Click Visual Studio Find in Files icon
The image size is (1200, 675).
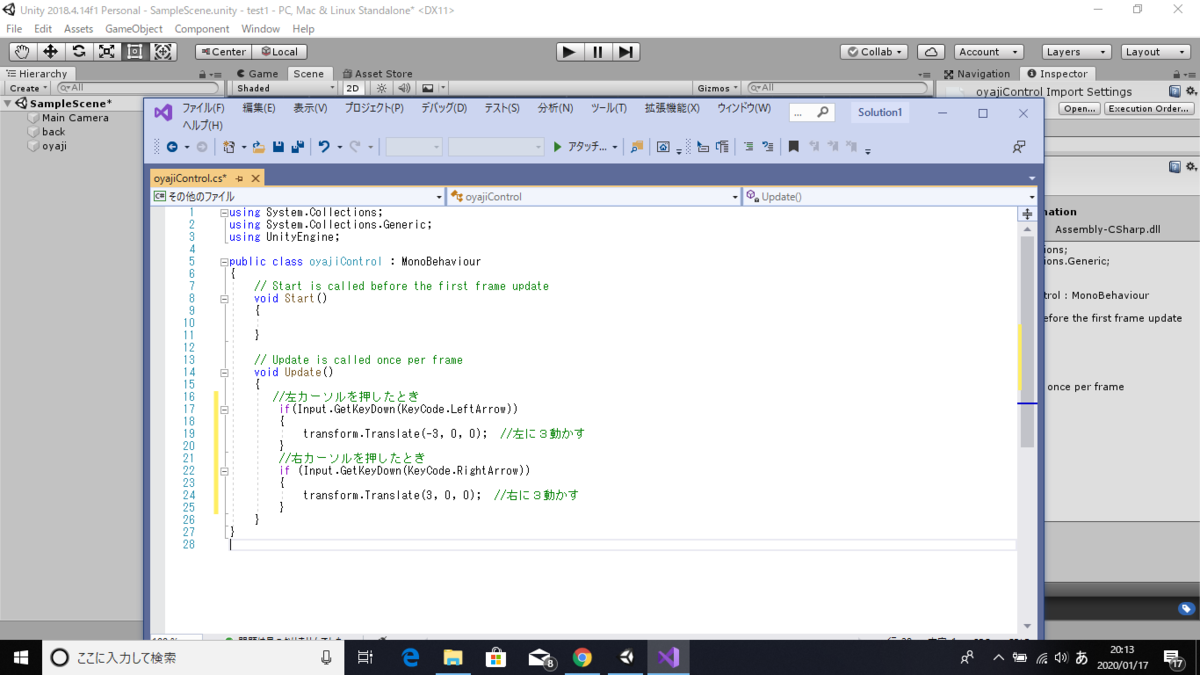click(x=636, y=147)
